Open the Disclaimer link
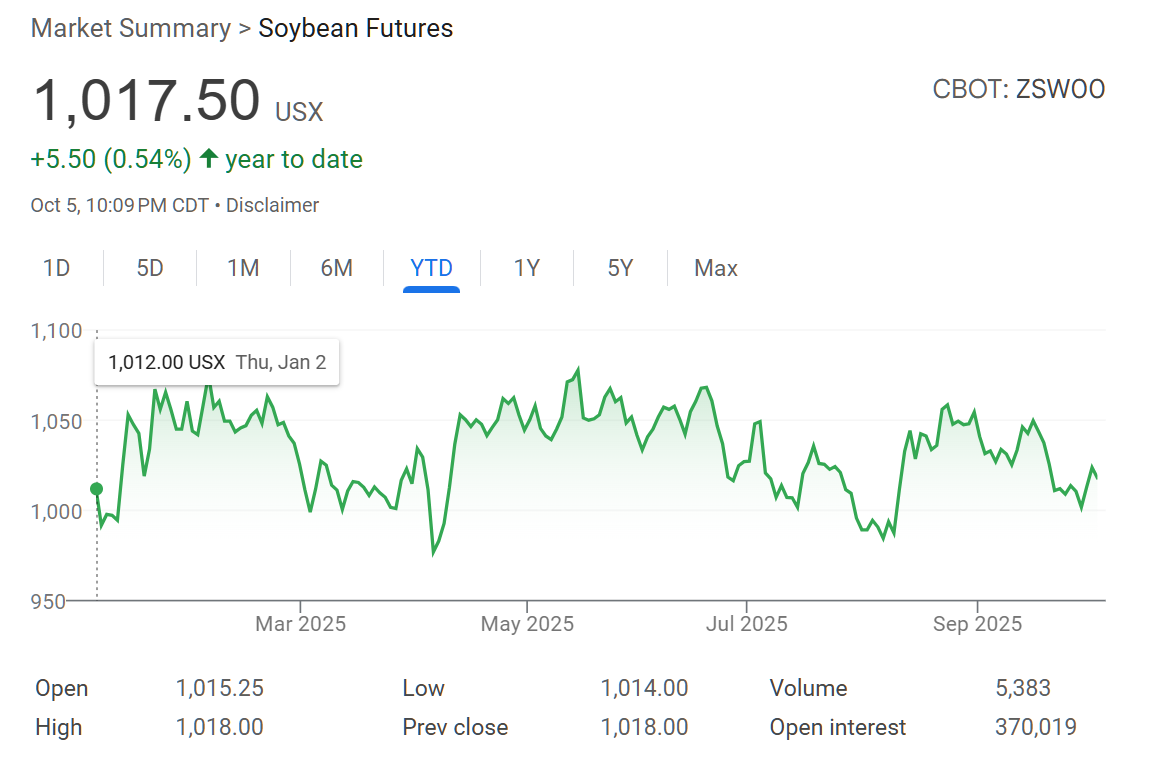Image resolution: width=1168 pixels, height=757 pixels. 272,205
